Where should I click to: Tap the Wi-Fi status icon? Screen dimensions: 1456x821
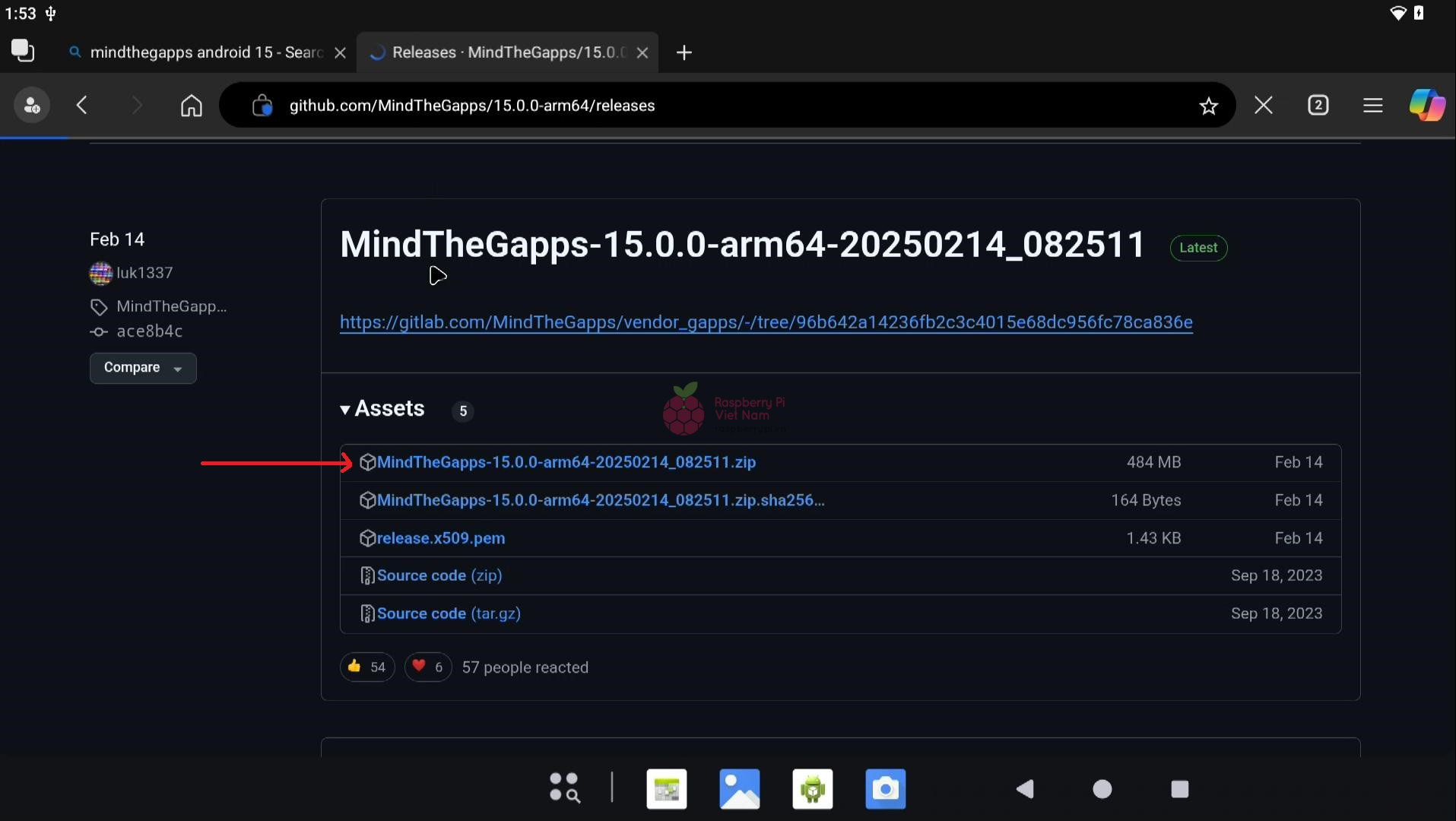(x=1398, y=13)
